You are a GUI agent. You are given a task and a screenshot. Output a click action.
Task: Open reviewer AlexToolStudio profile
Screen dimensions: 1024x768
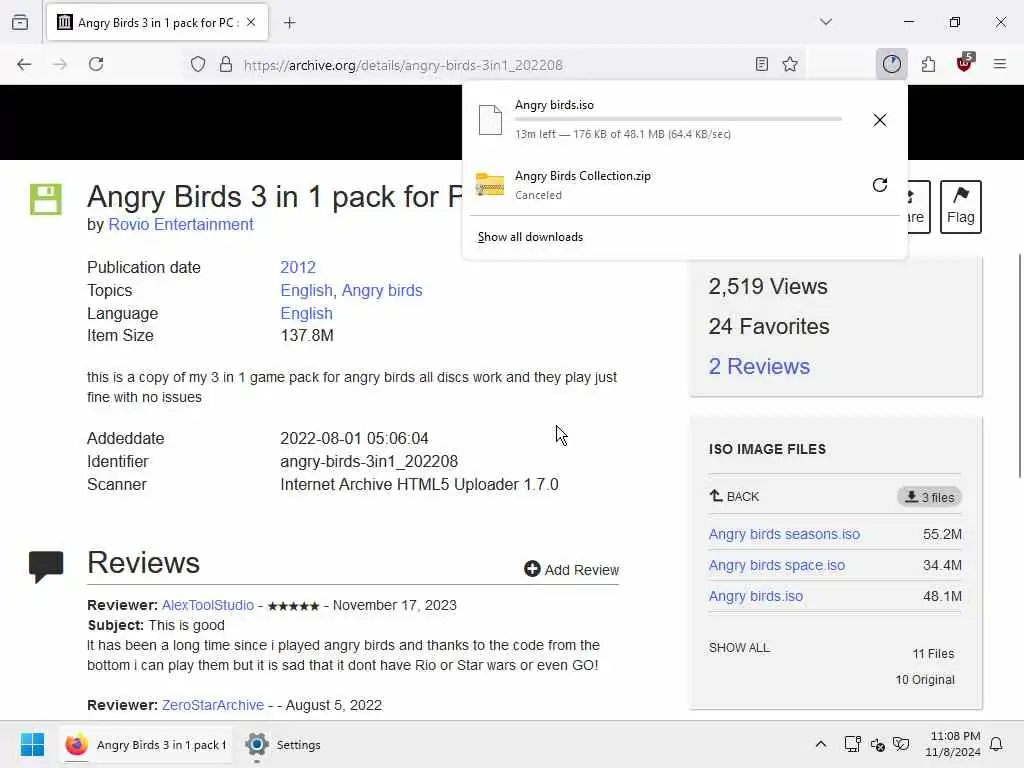(x=208, y=605)
